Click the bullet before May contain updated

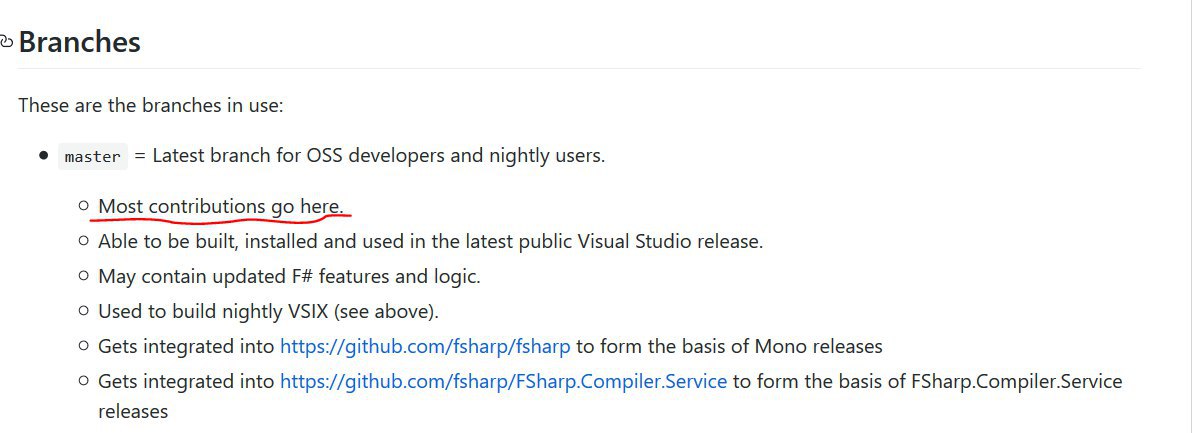point(84,276)
